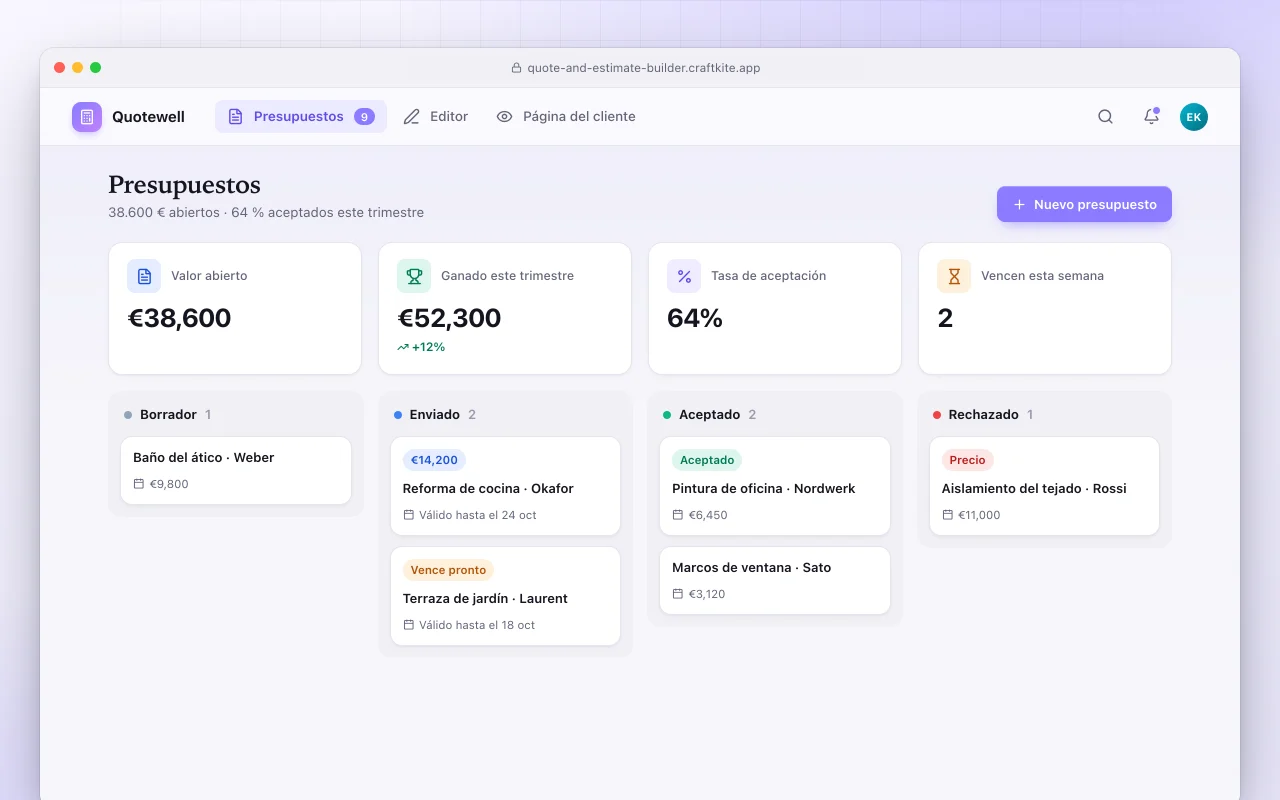
Task: Open the Editor tab
Action: [435, 117]
